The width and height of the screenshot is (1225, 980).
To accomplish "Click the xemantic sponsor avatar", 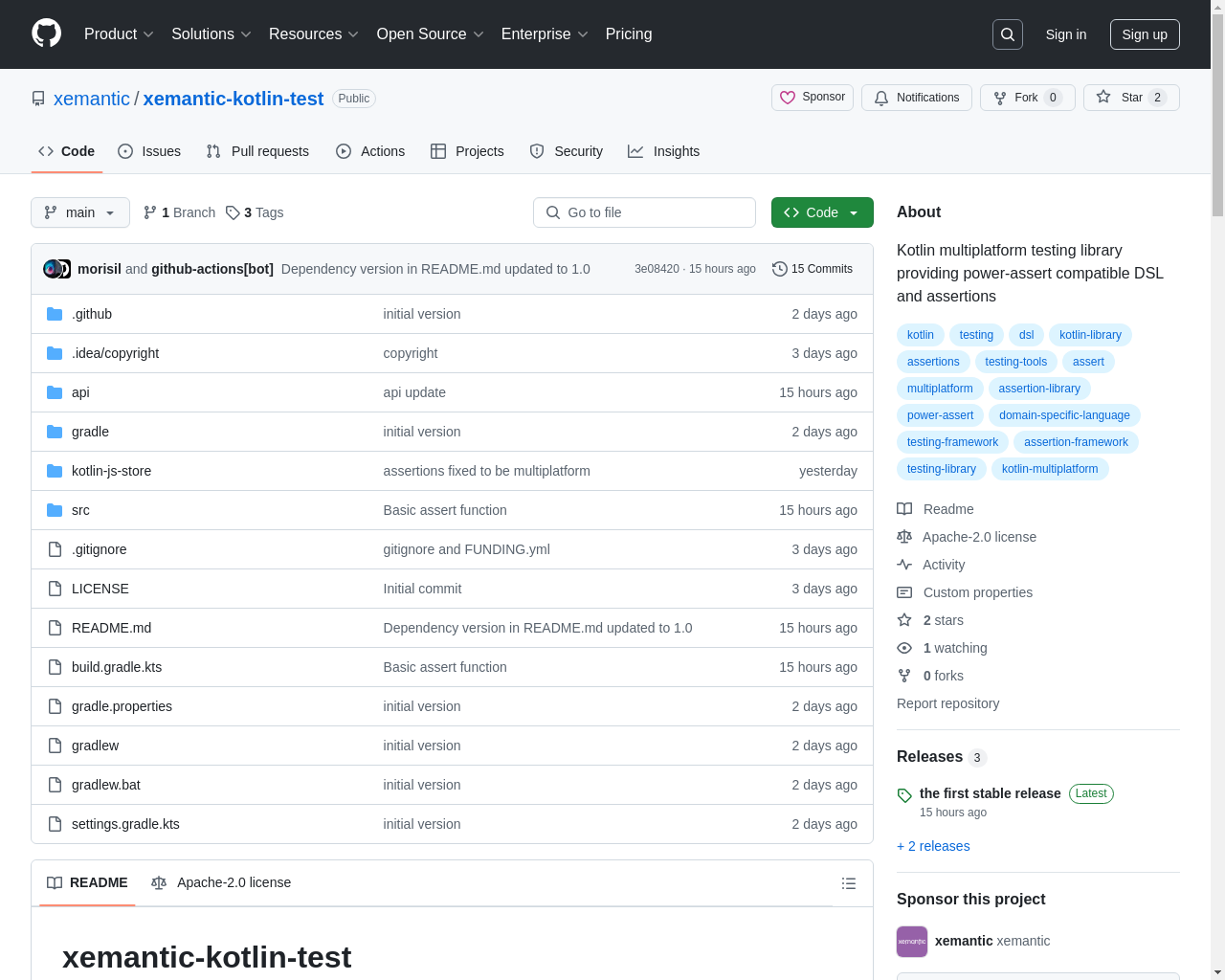I will pyautogui.click(x=912, y=942).
